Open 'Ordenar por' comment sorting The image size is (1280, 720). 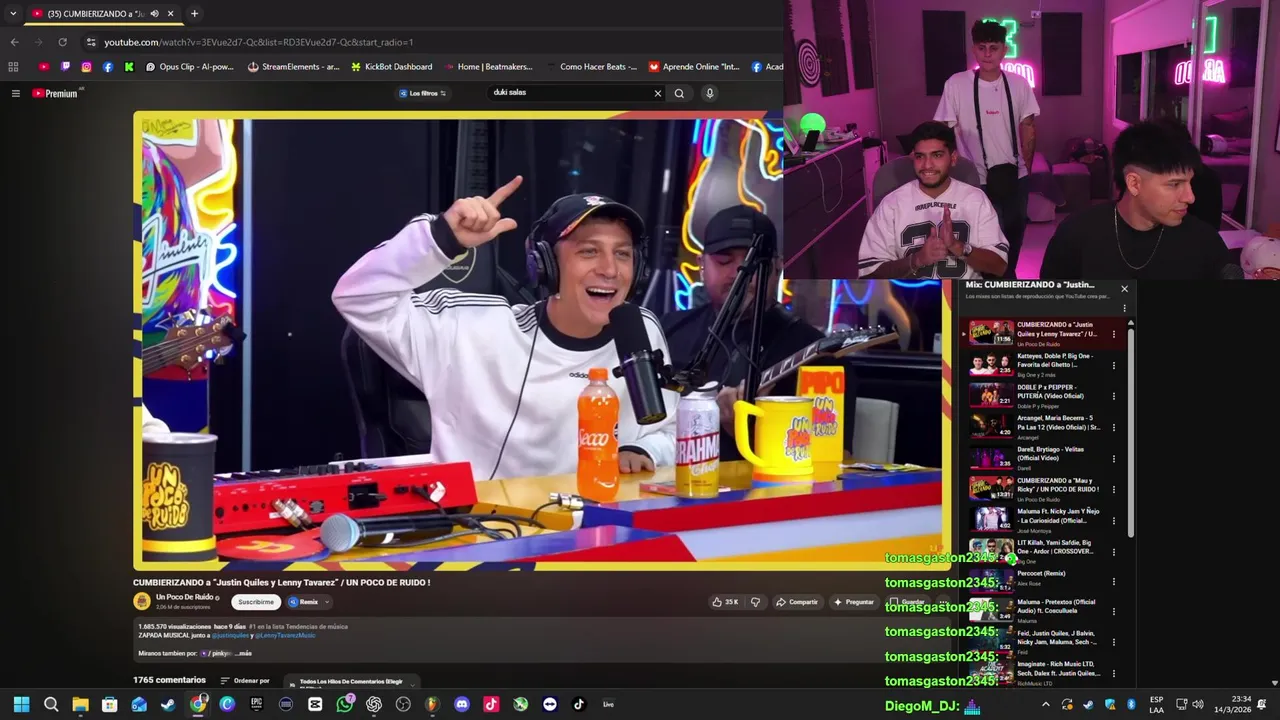[245, 681]
